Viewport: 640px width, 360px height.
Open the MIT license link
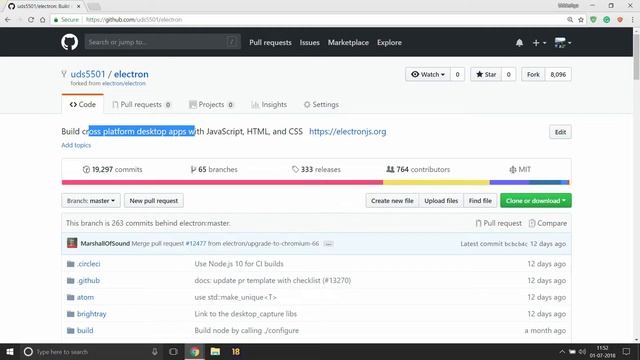[x=520, y=169]
